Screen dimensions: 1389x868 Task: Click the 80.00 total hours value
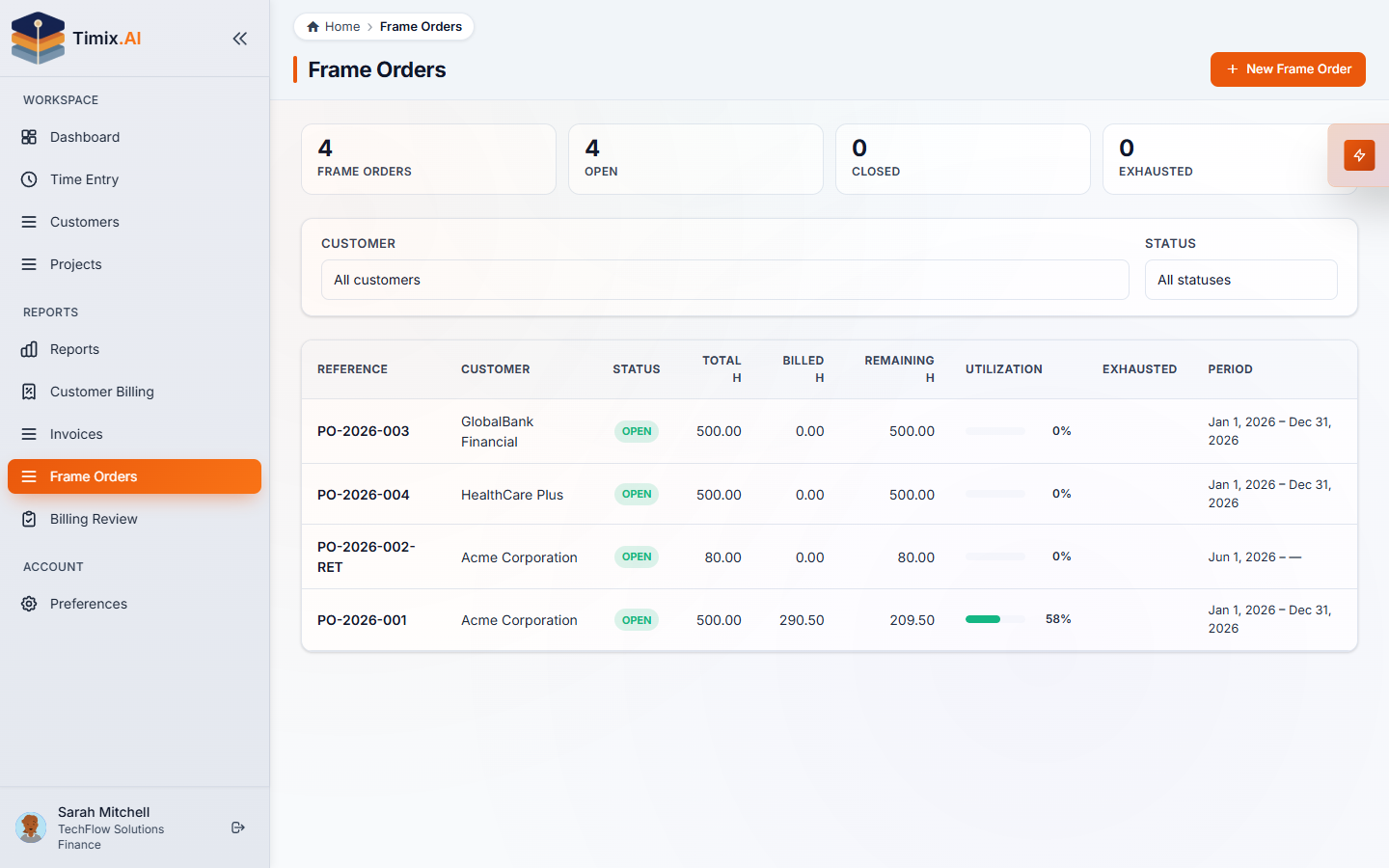pos(723,557)
